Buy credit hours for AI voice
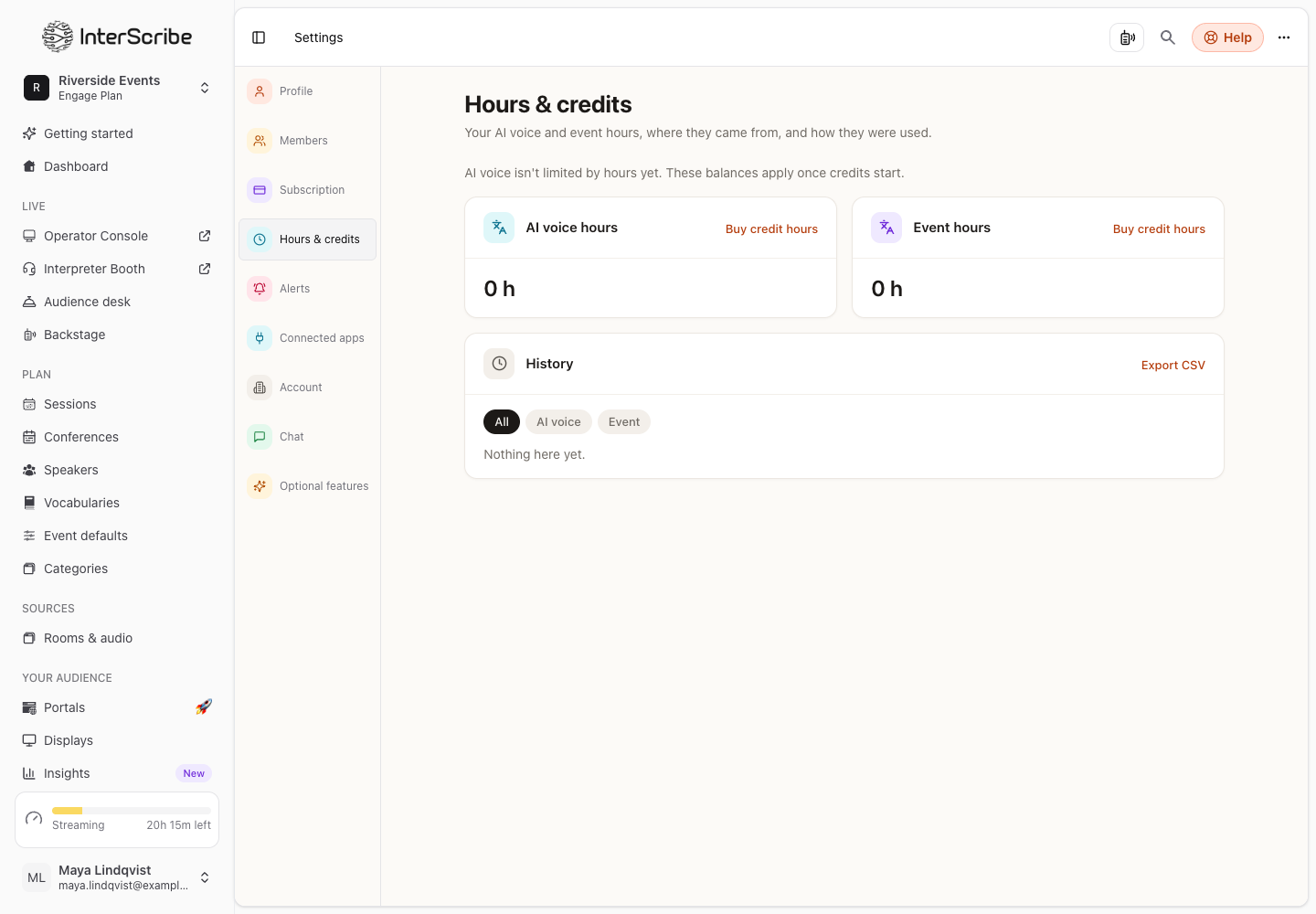The height and width of the screenshot is (914, 1316). click(x=771, y=229)
